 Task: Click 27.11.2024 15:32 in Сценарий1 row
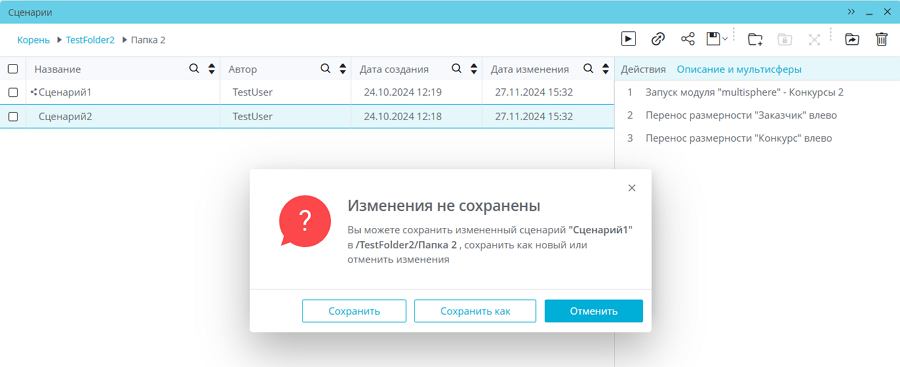pos(534,92)
